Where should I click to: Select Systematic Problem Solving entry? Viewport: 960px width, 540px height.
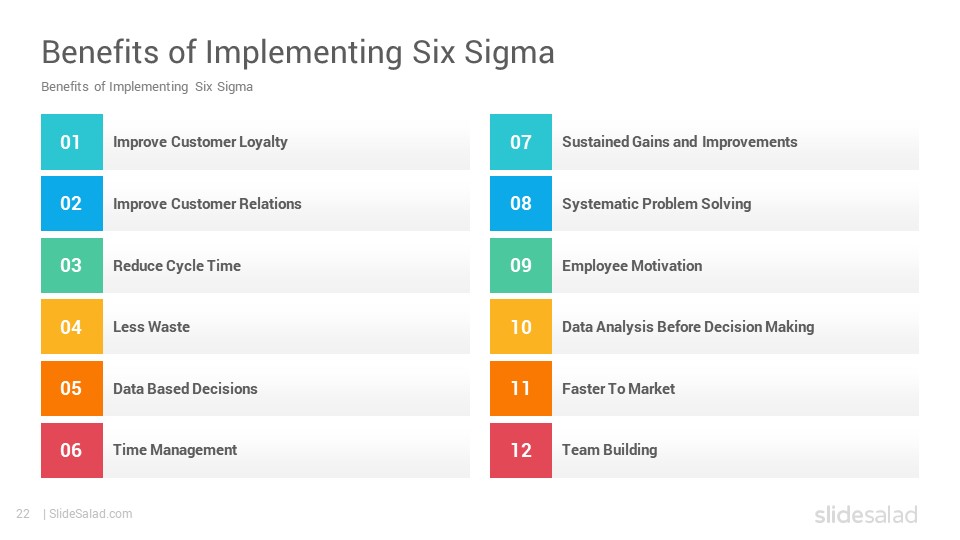tap(656, 204)
